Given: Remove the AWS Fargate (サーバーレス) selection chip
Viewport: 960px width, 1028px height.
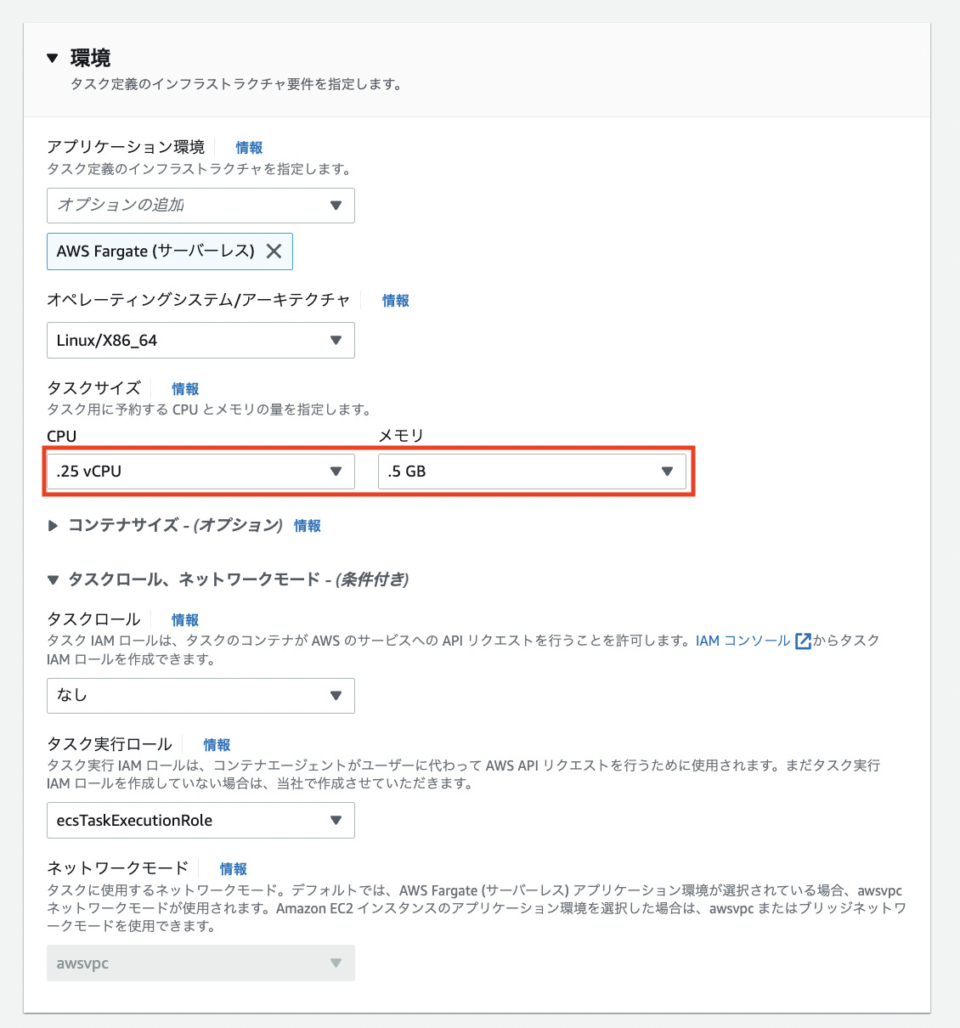Looking at the screenshot, I should coord(274,252).
